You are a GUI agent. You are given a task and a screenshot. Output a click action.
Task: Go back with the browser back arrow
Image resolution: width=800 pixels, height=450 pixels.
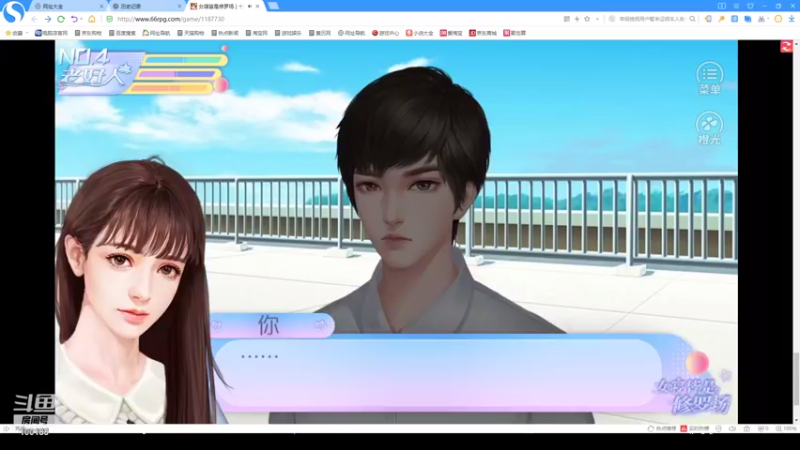34,19
